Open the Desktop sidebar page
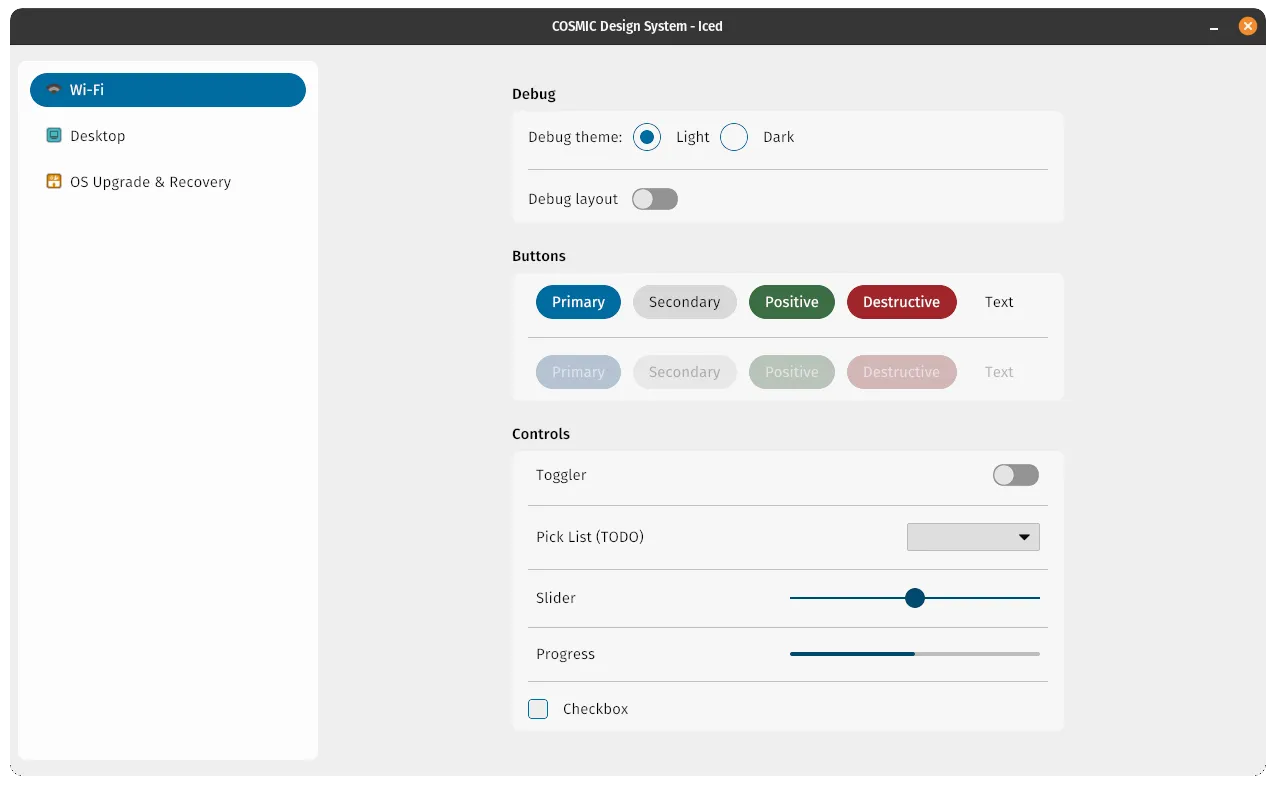Viewport: 1276px width, 786px height. [x=168, y=136]
